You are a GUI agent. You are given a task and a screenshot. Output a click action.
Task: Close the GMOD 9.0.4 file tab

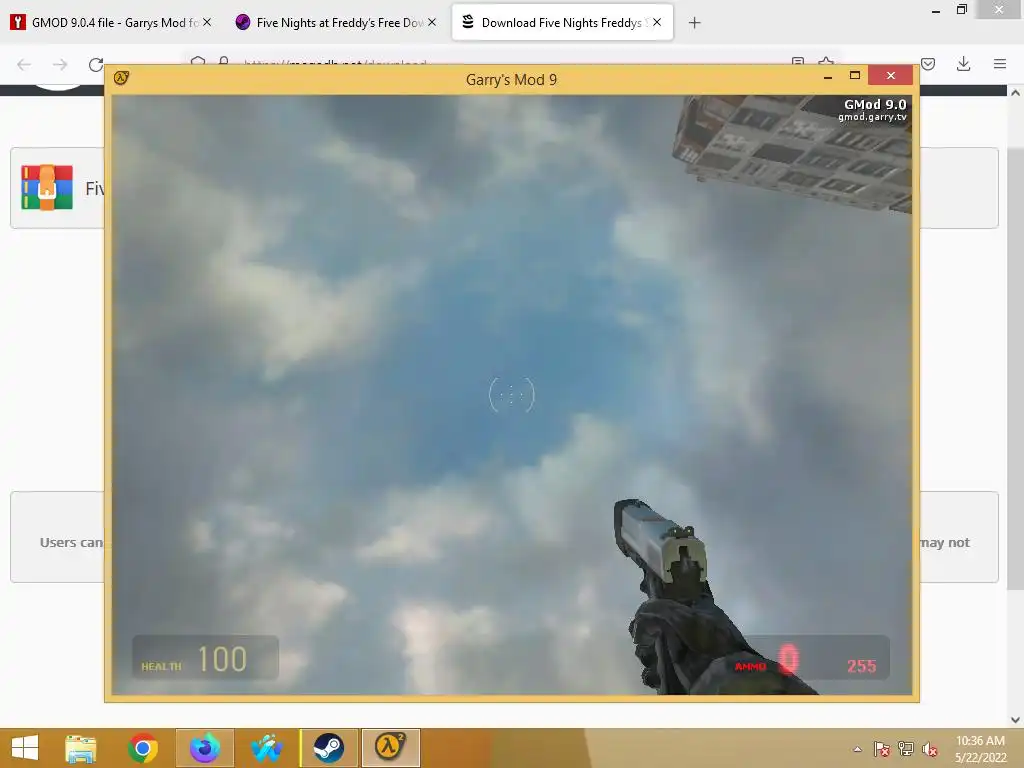tap(207, 22)
